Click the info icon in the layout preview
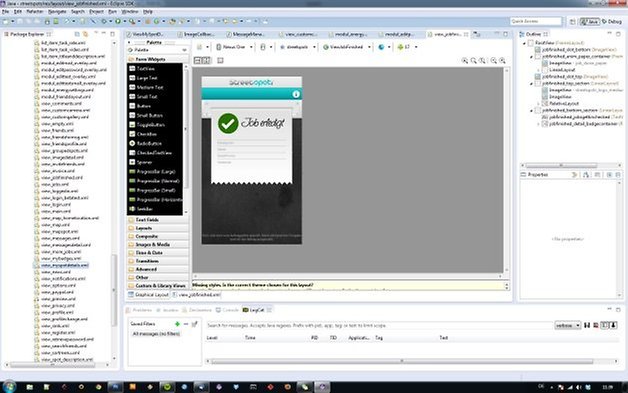 (296, 94)
